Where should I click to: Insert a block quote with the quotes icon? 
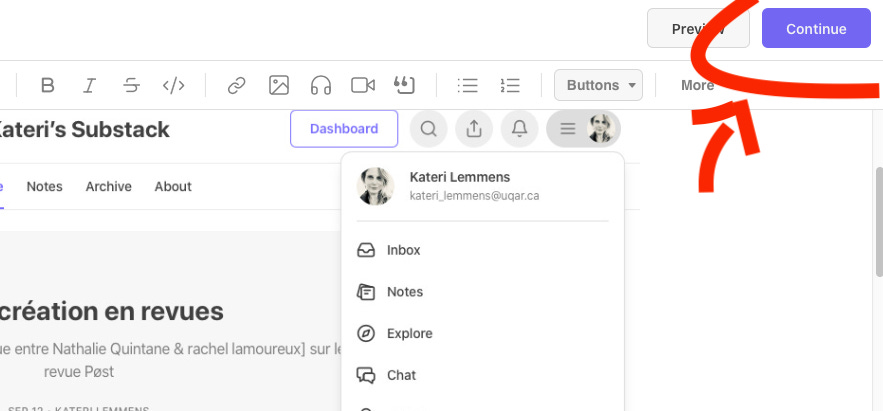point(404,86)
